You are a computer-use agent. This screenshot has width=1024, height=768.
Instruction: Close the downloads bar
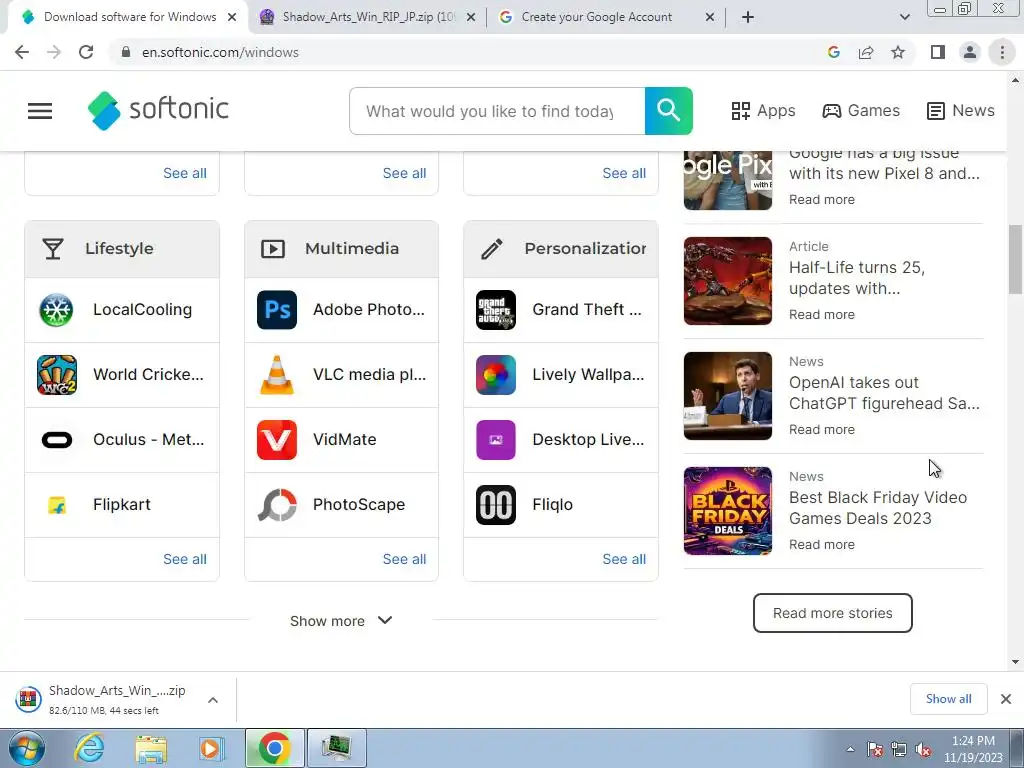[x=1006, y=699]
